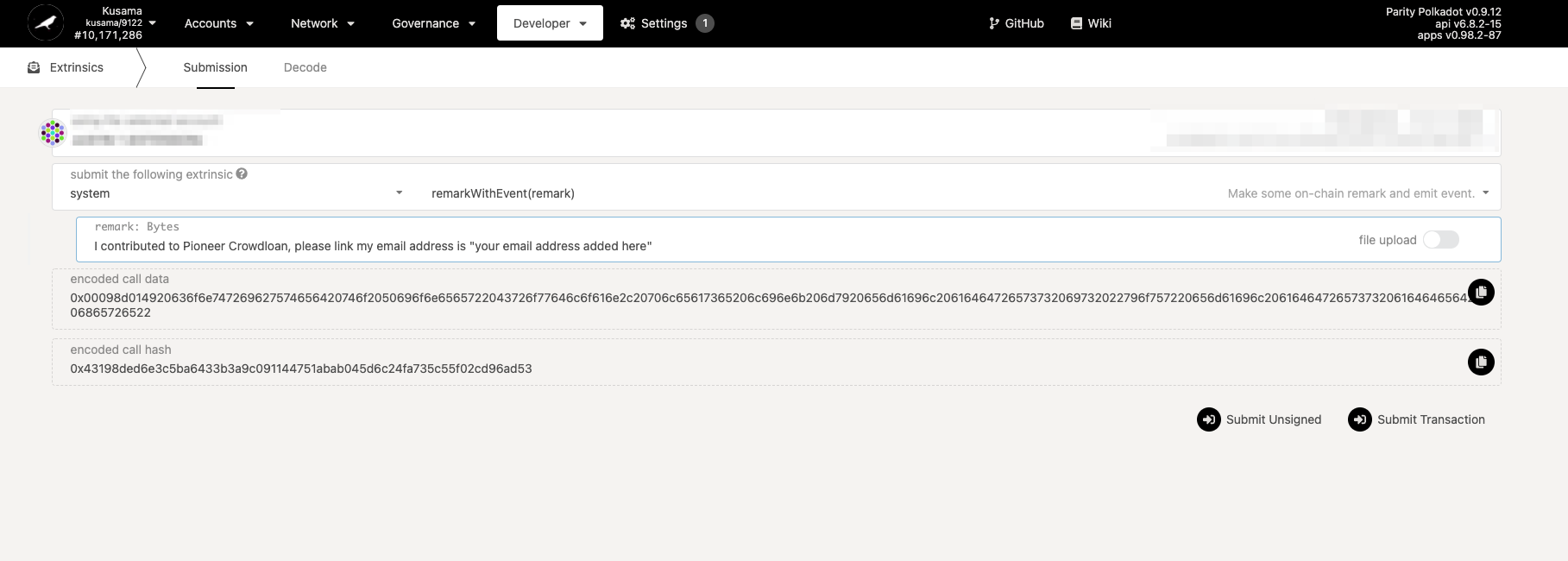Click the Network menu caret arrow
The width and height of the screenshot is (1568, 561).
tap(351, 24)
